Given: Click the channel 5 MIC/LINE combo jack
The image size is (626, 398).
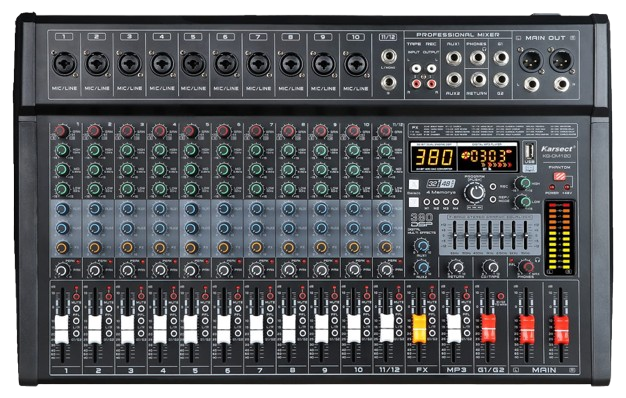Looking at the screenshot, I should tap(194, 63).
